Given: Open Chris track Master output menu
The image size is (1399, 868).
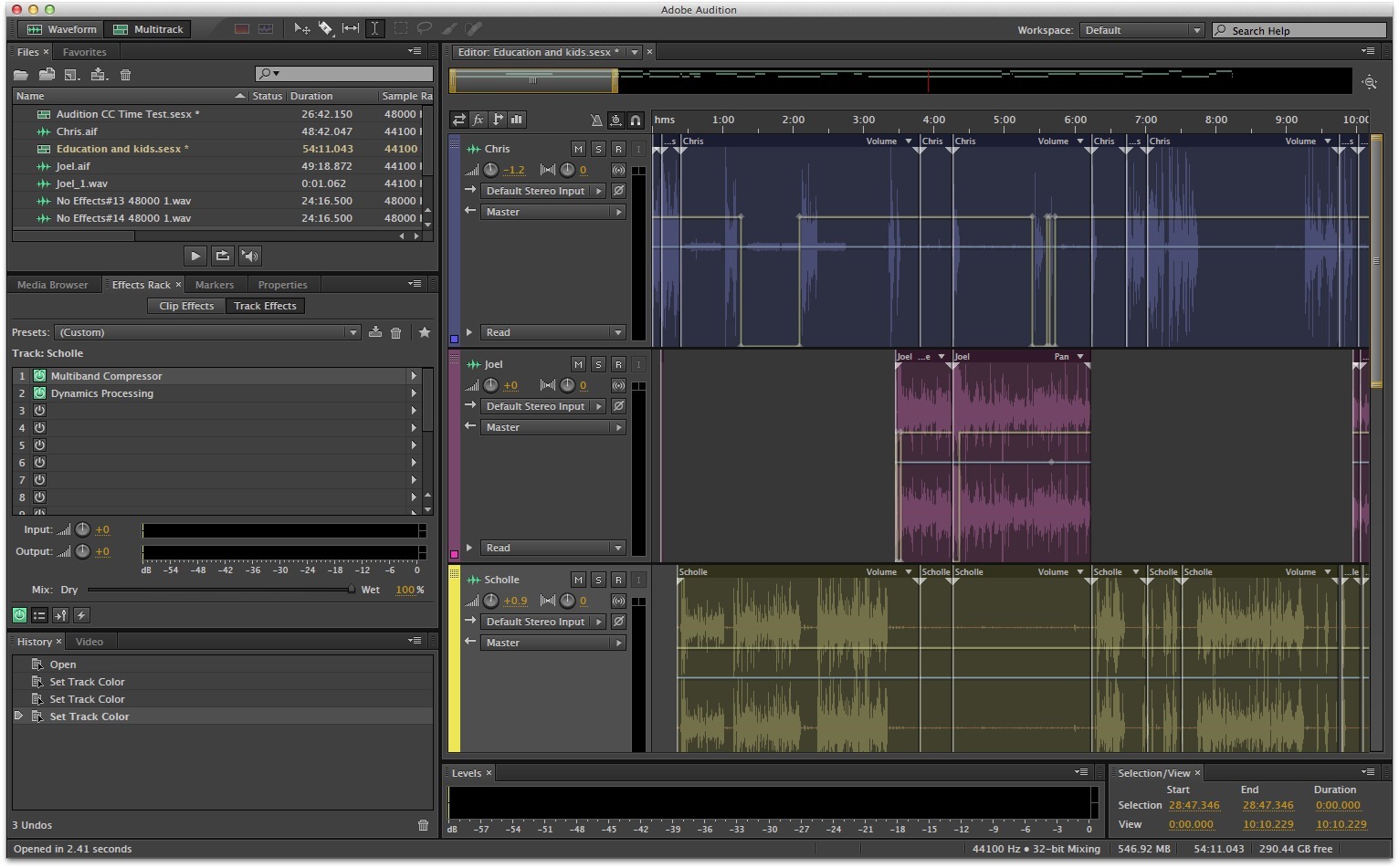Looking at the screenshot, I should (x=553, y=212).
